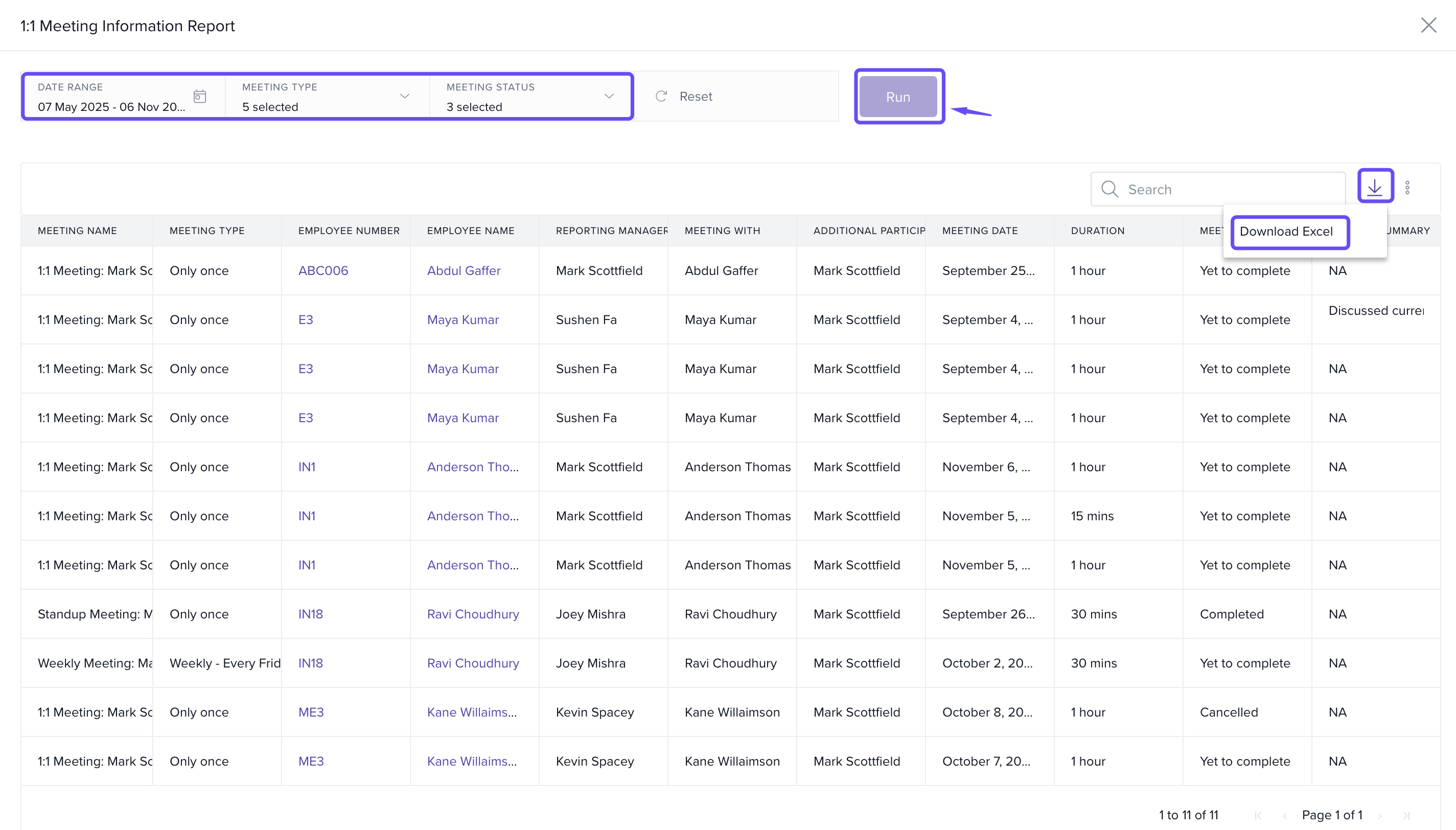The height and width of the screenshot is (830, 1456).
Task: Sort by Meeting Date column header
Action: click(980, 230)
